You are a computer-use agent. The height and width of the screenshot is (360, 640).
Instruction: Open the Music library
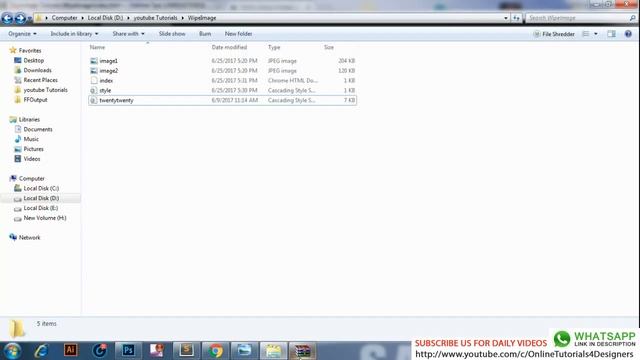click(x=31, y=139)
